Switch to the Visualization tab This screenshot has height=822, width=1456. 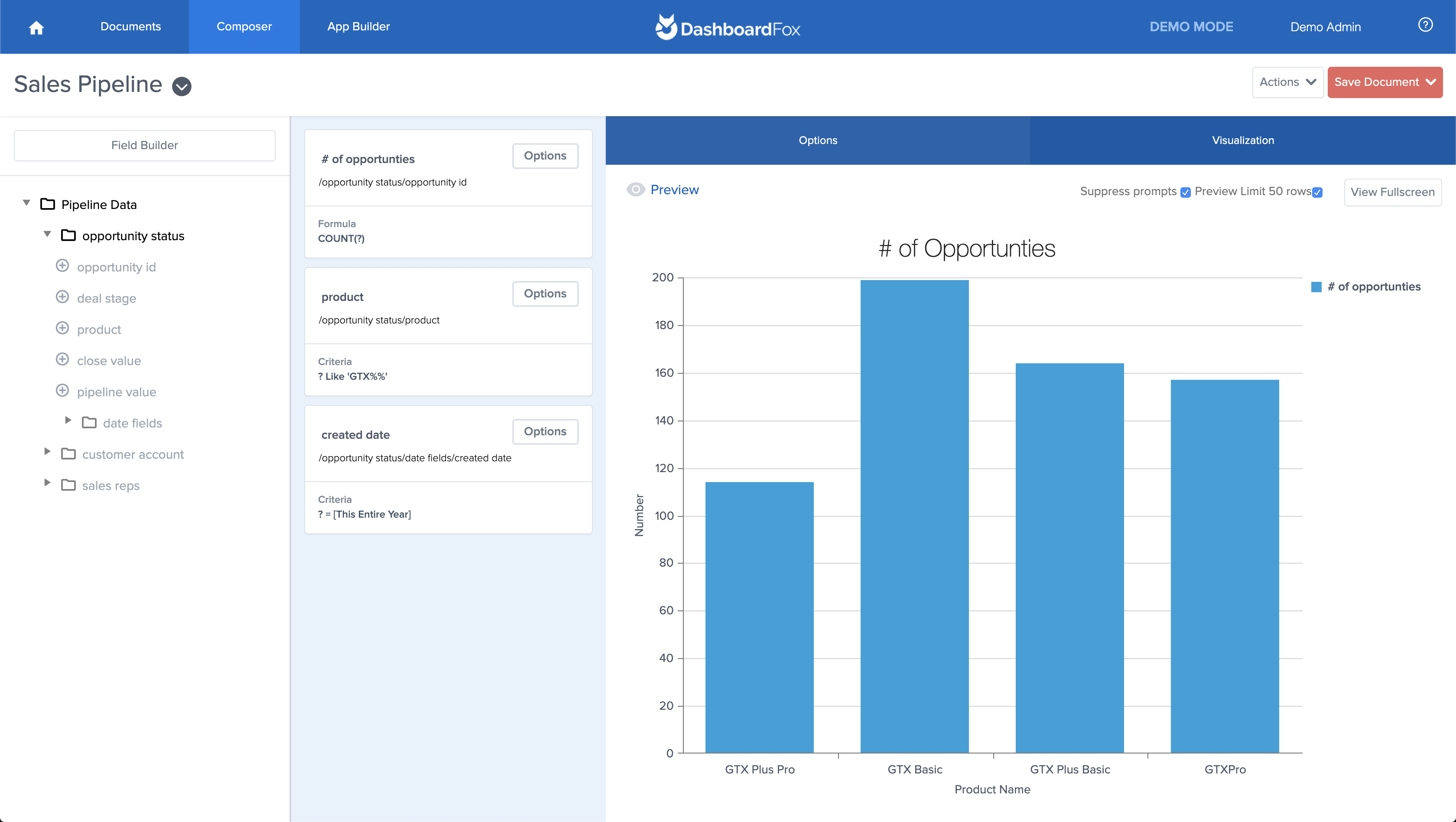click(x=1242, y=140)
